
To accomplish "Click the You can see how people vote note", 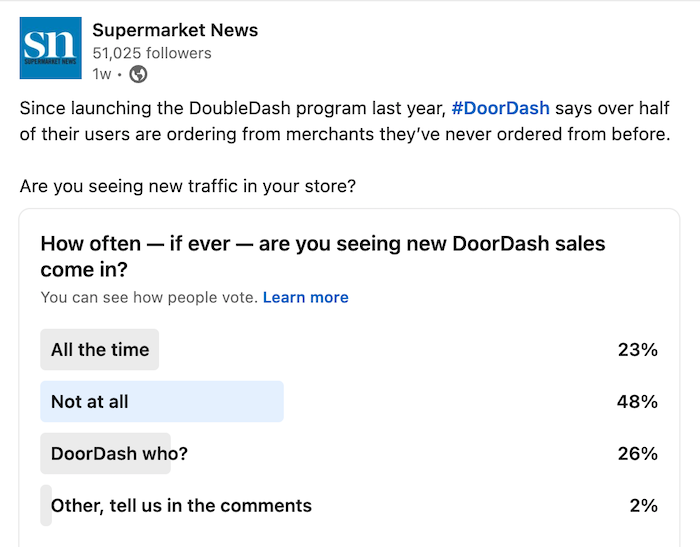I will click(x=149, y=297).
